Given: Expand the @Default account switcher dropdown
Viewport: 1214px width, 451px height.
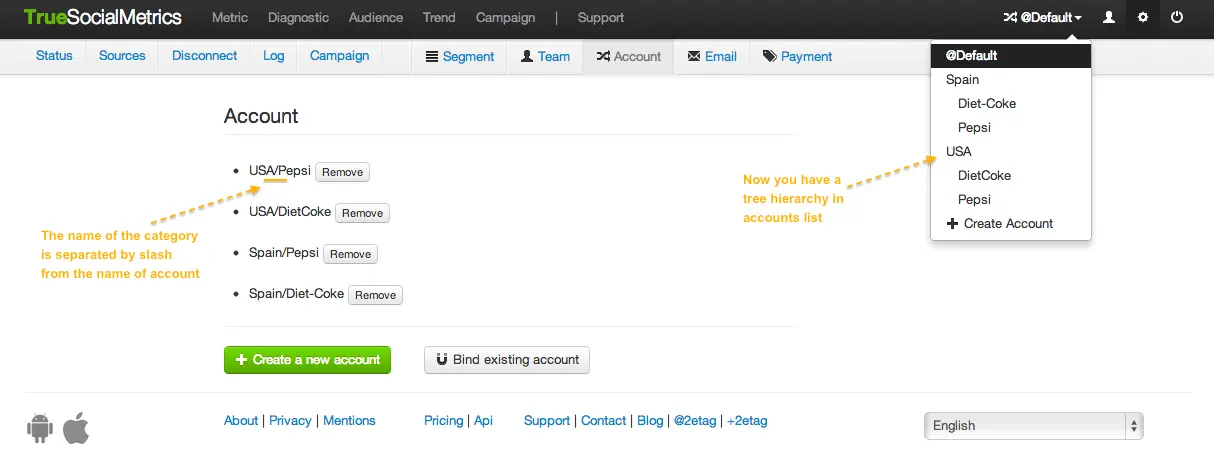Looking at the screenshot, I should click(1043, 18).
